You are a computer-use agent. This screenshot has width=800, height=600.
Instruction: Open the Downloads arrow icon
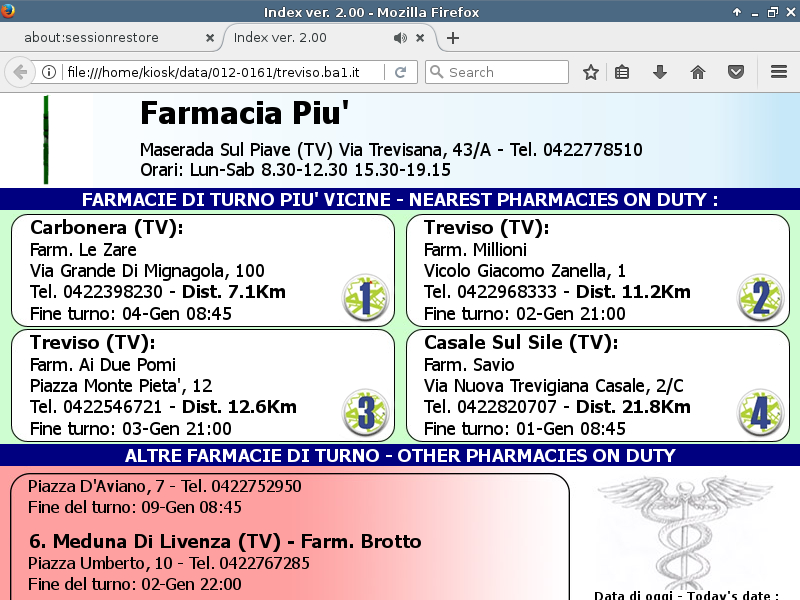(x=659, y=72)
